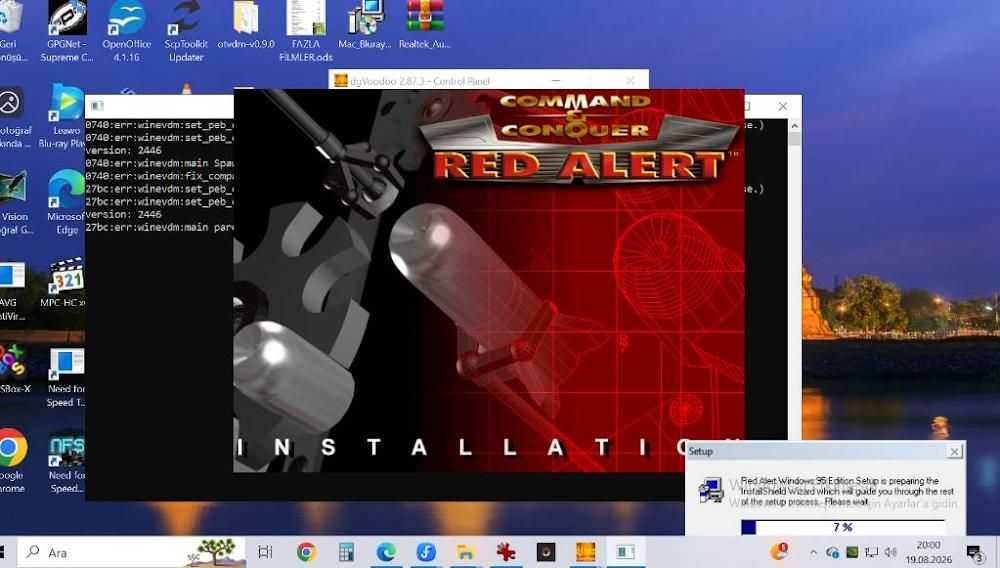Click the console line '0740:err:winevdm:fix_compa'
This screenshot has height=568, width=1000.
(159, 176)
